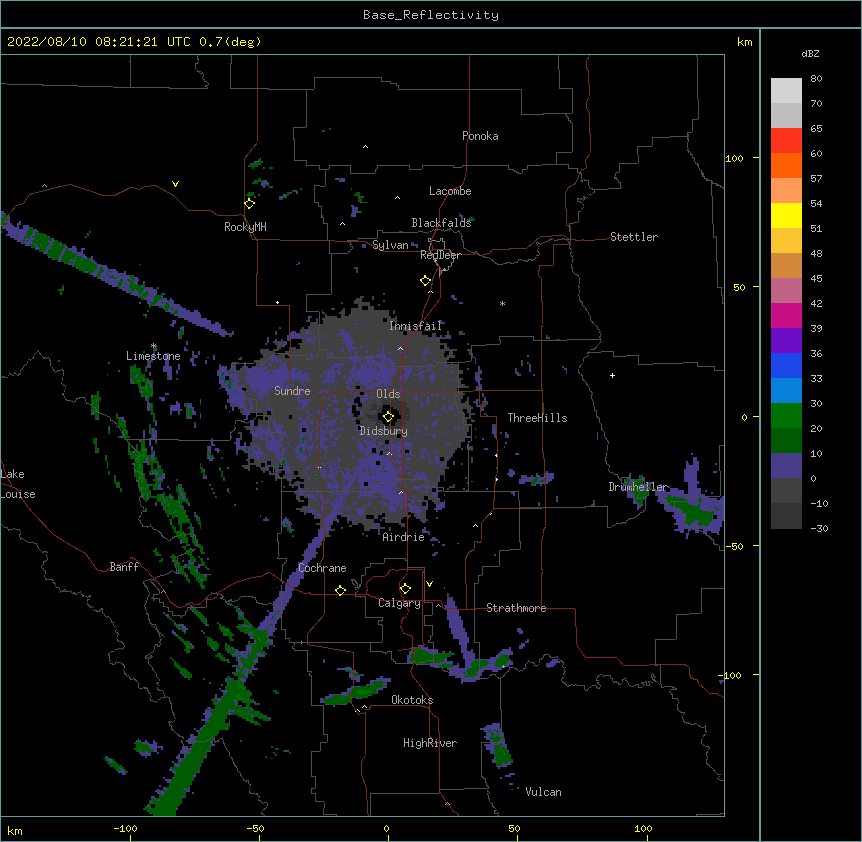The image size is (862, 842).
Task: Click the Drumheller town label
Action: [638, 487]
